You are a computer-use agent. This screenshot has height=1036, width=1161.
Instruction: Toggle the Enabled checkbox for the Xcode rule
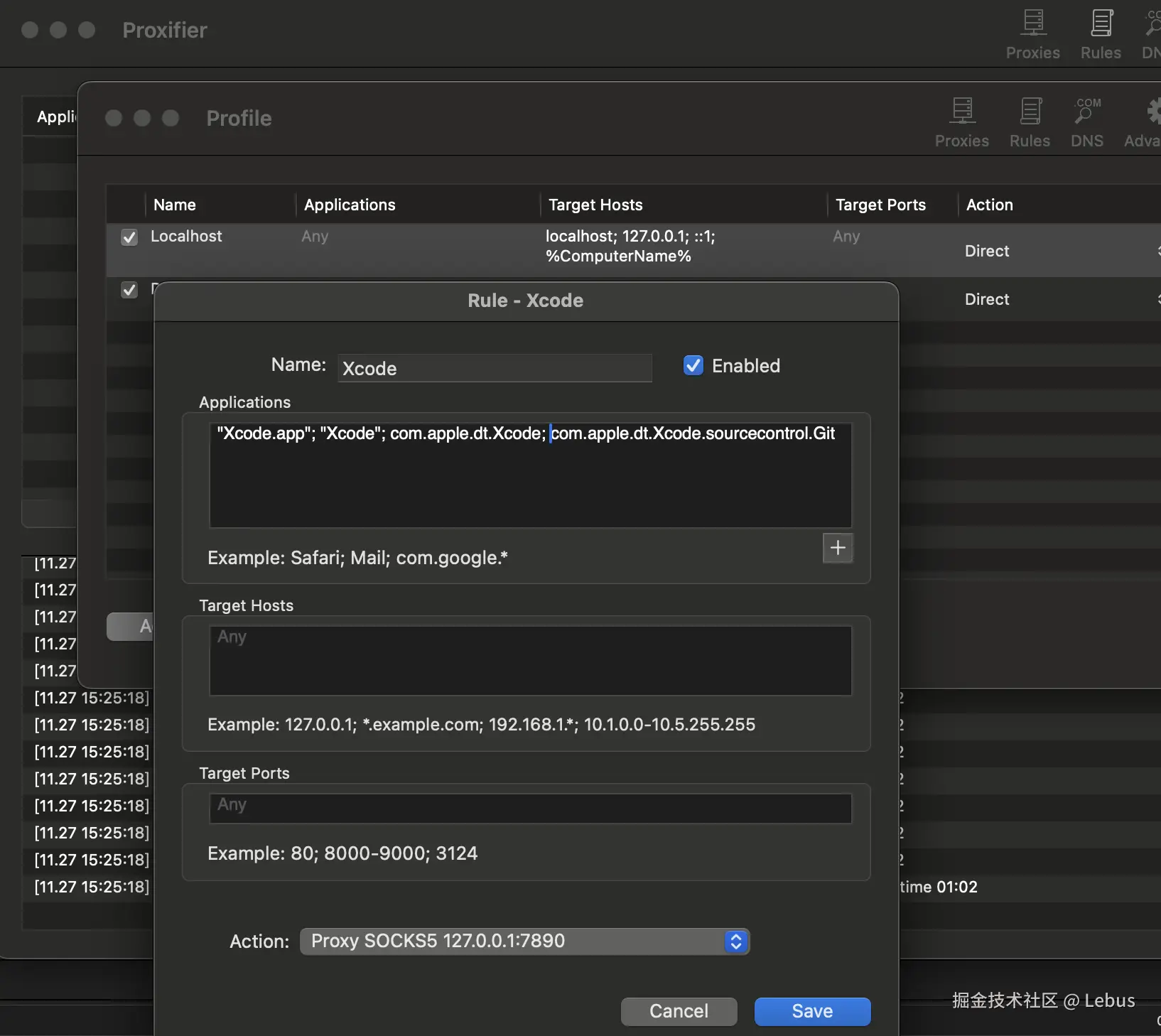pos(693,365)
